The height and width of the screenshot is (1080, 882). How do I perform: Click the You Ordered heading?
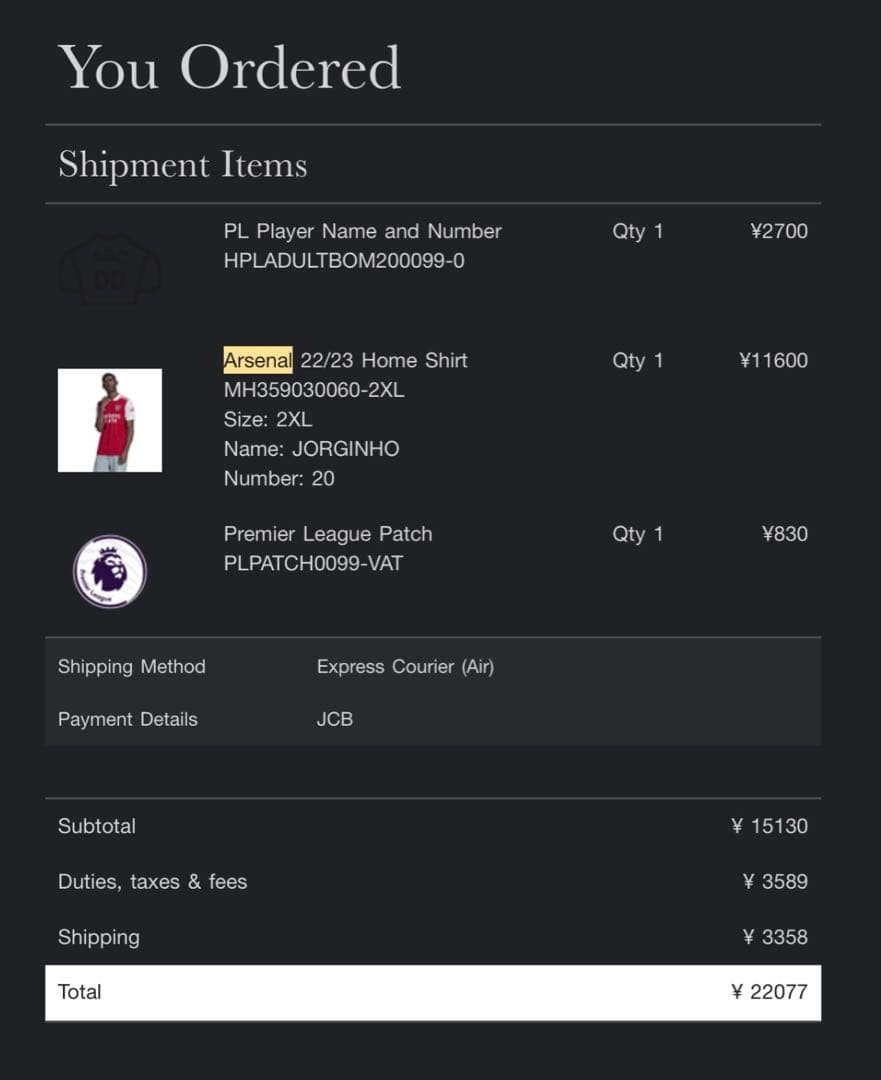229,68
